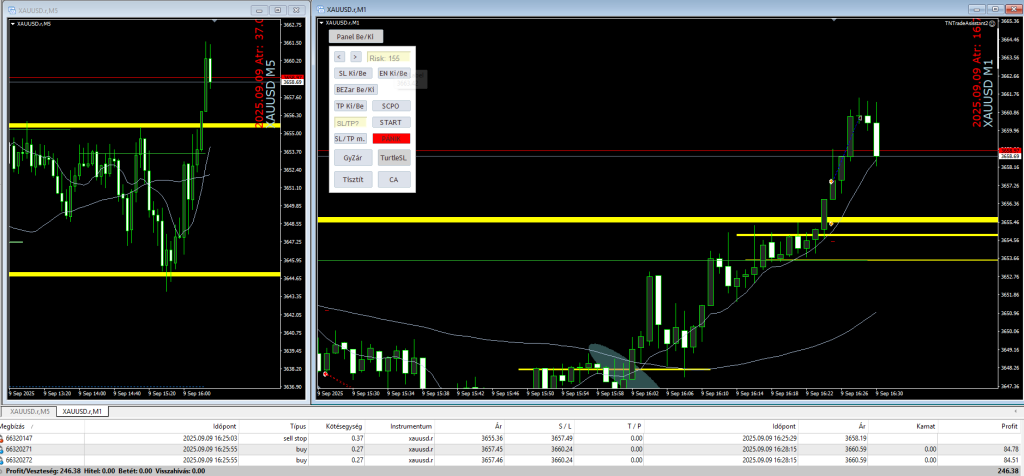Select the XAUUSD.r,M1 chart tab
This screenshot has width=1024, height=476.
pos(85,411)
